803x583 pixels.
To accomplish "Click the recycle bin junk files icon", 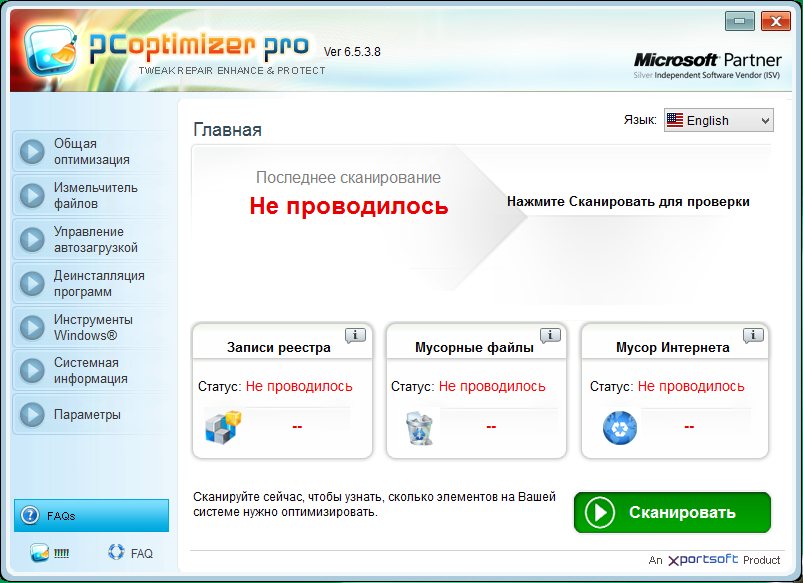I will (418, 428).
